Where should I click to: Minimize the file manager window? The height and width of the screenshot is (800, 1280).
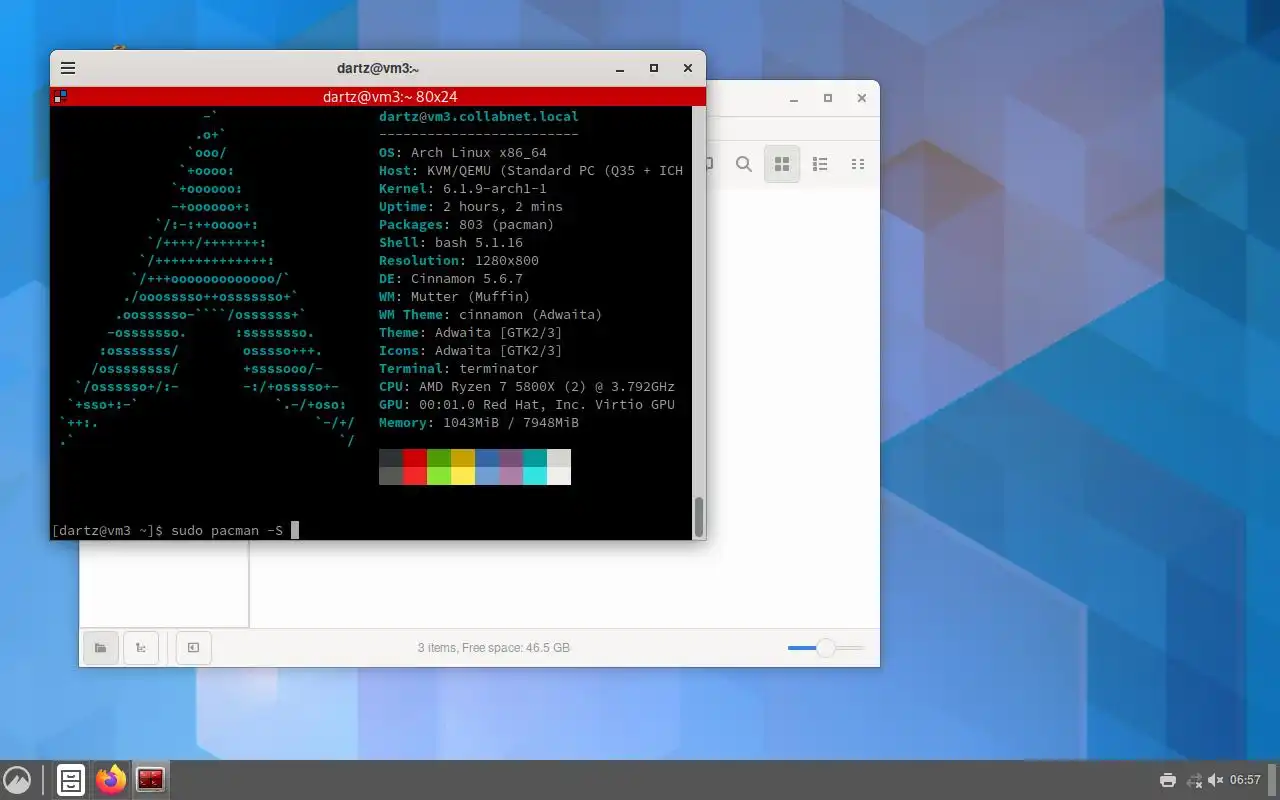click(794, 98)
